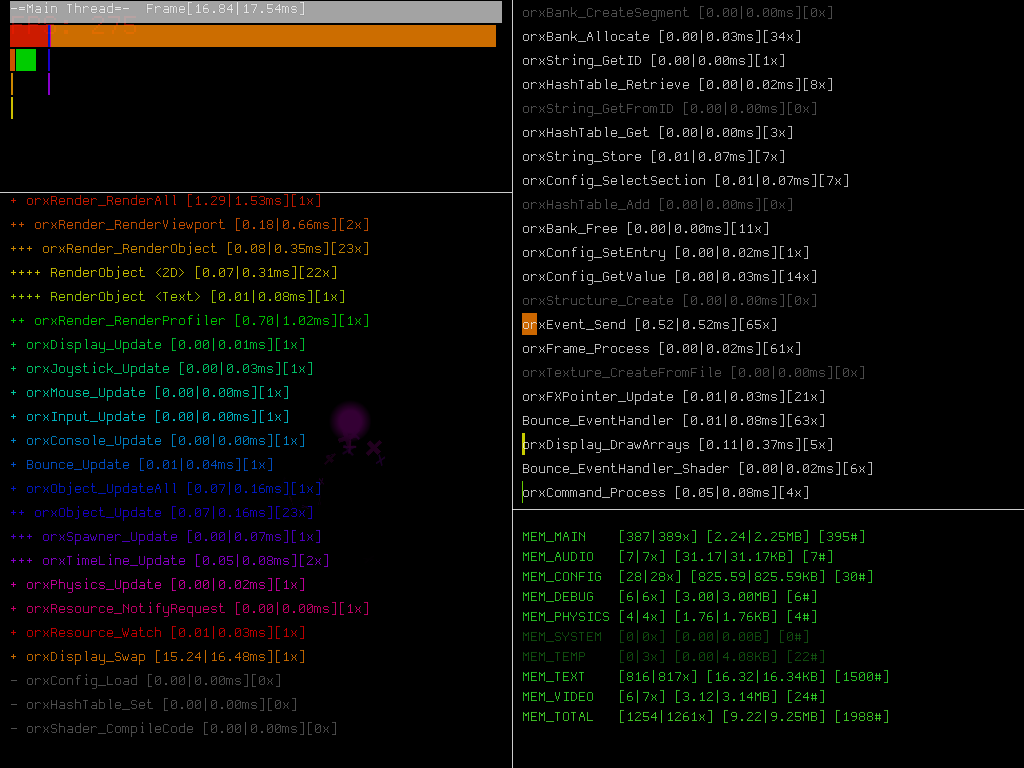Click the orxString_Store row
This screenshot has width=1024, height=768.
pos(654,157)
